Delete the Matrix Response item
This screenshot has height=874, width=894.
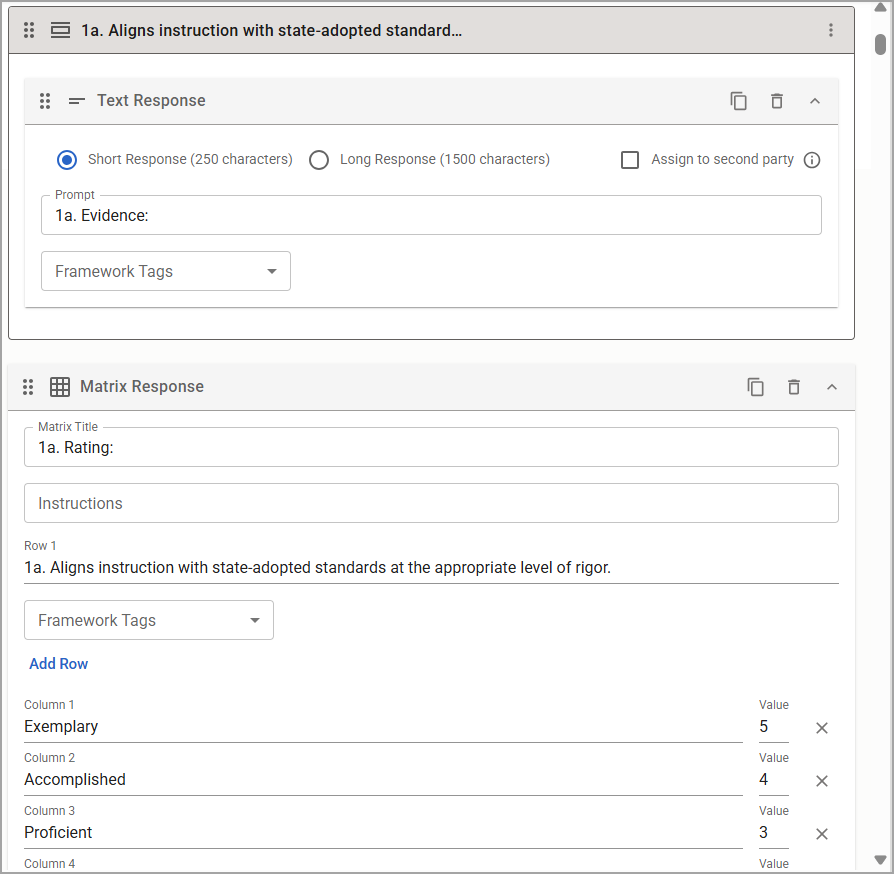click(x=794, y=387)
